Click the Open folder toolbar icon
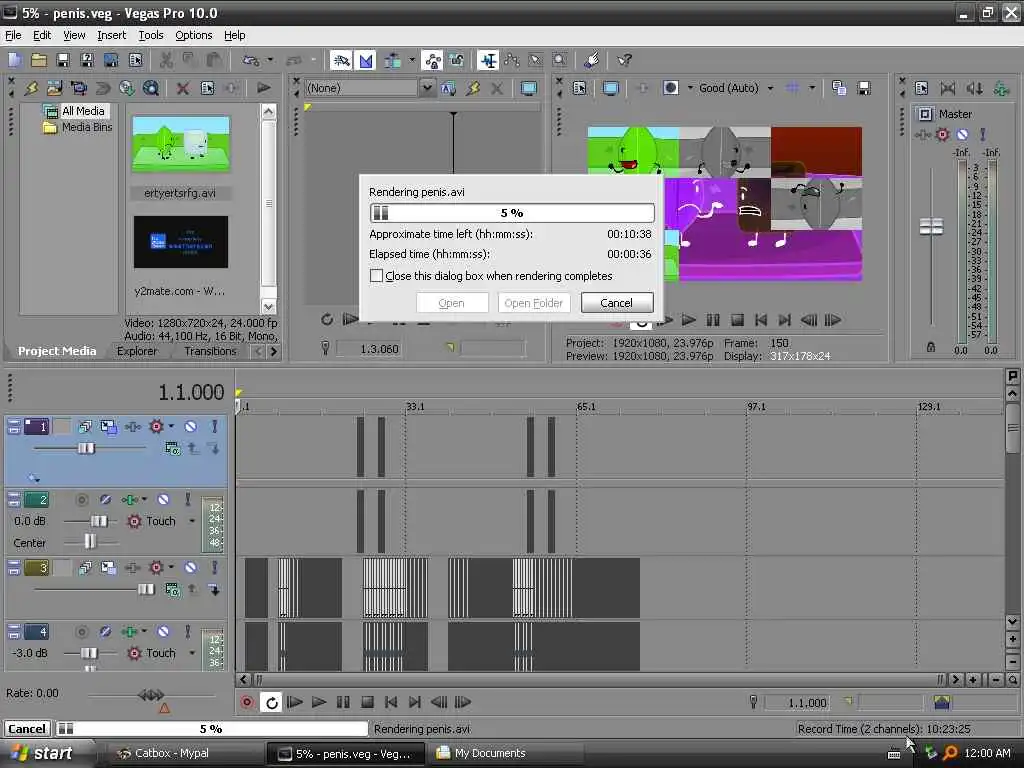 (39, 61)
